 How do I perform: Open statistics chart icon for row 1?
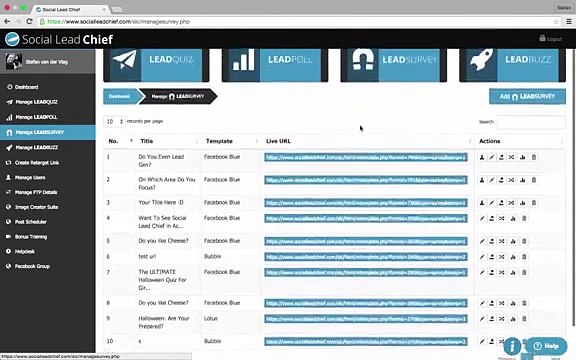tap(522, 157)
